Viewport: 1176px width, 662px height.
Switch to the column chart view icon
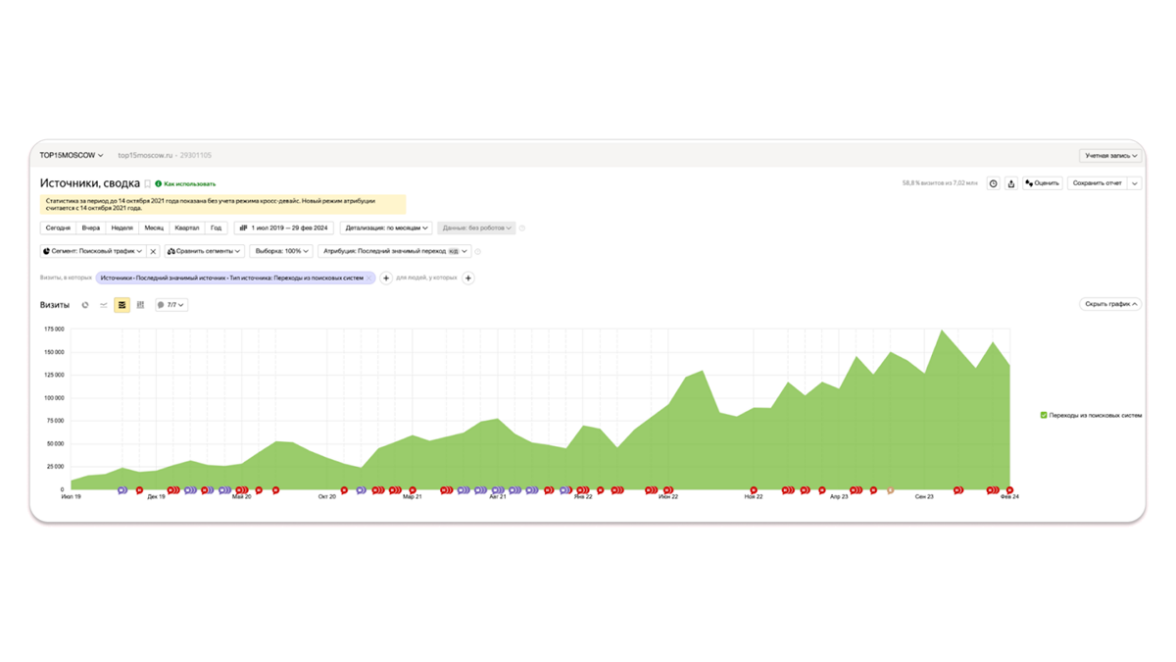click(x=140, y=305)
